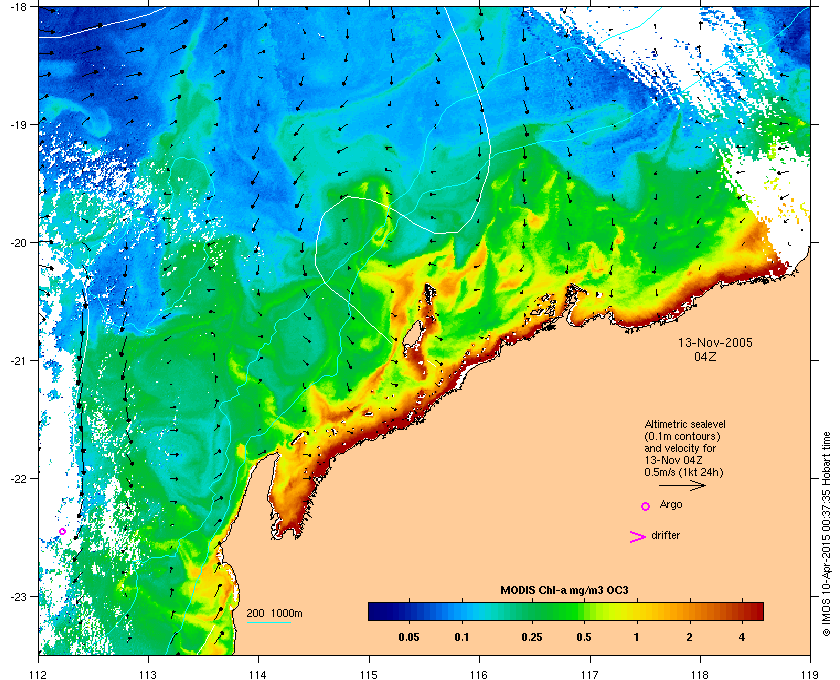Pick the green colorbar section near 0.25
The width and height of the screenshot is (840, 680).
pyautogui.click(x=531, y=611)
